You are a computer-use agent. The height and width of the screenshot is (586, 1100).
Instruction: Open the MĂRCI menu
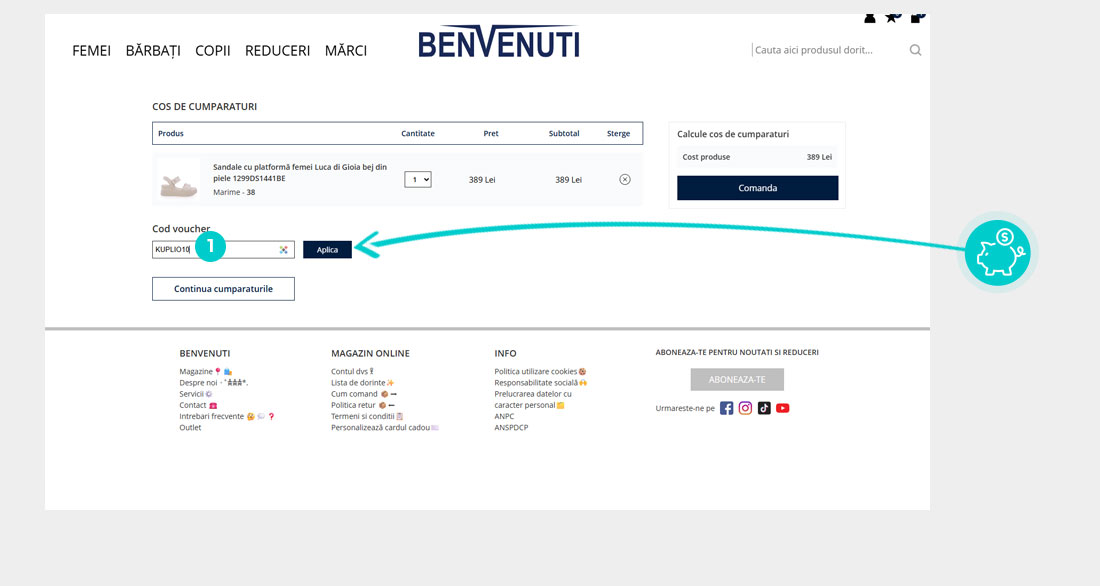pos(346,51)
